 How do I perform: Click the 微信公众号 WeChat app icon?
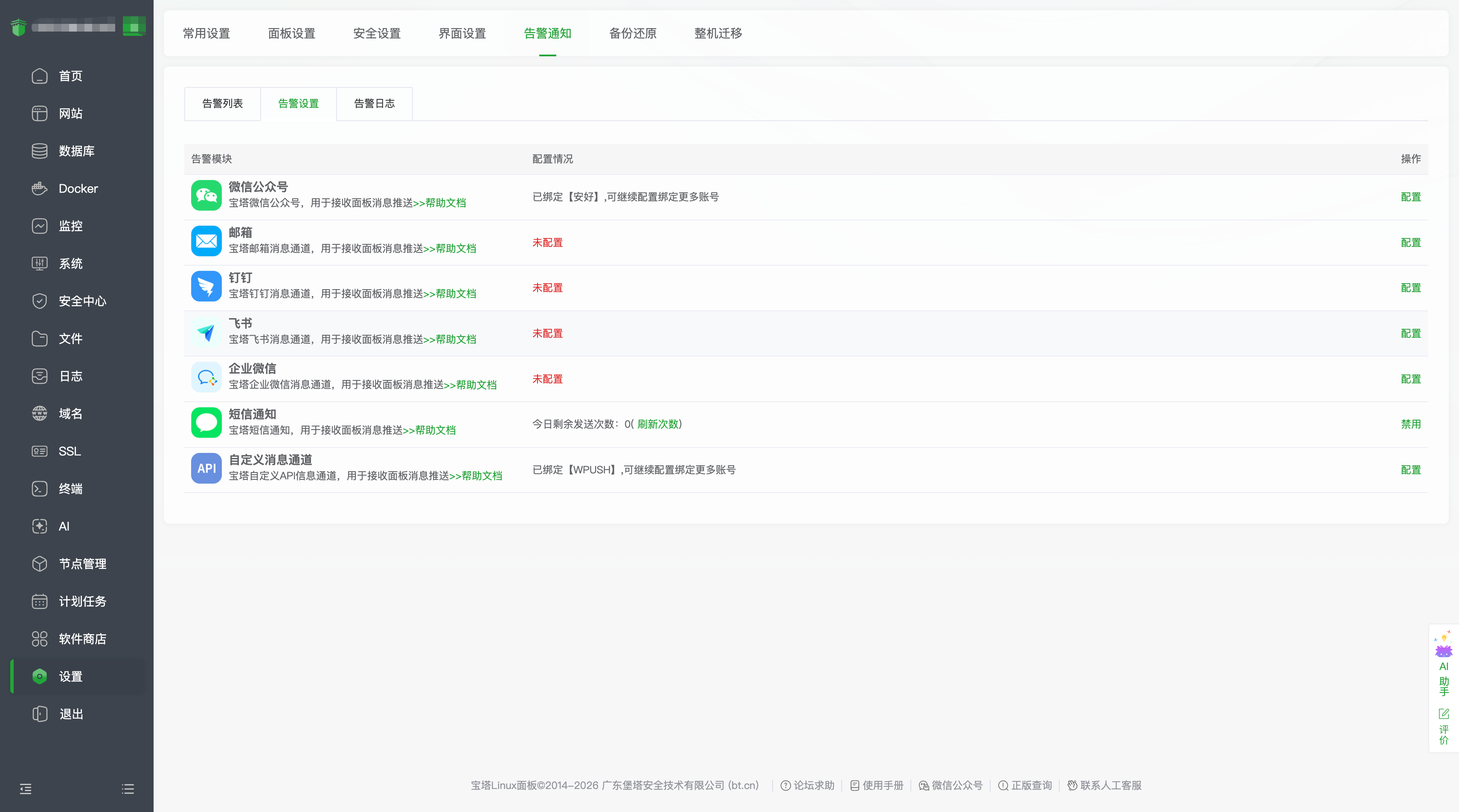[206, 195]
